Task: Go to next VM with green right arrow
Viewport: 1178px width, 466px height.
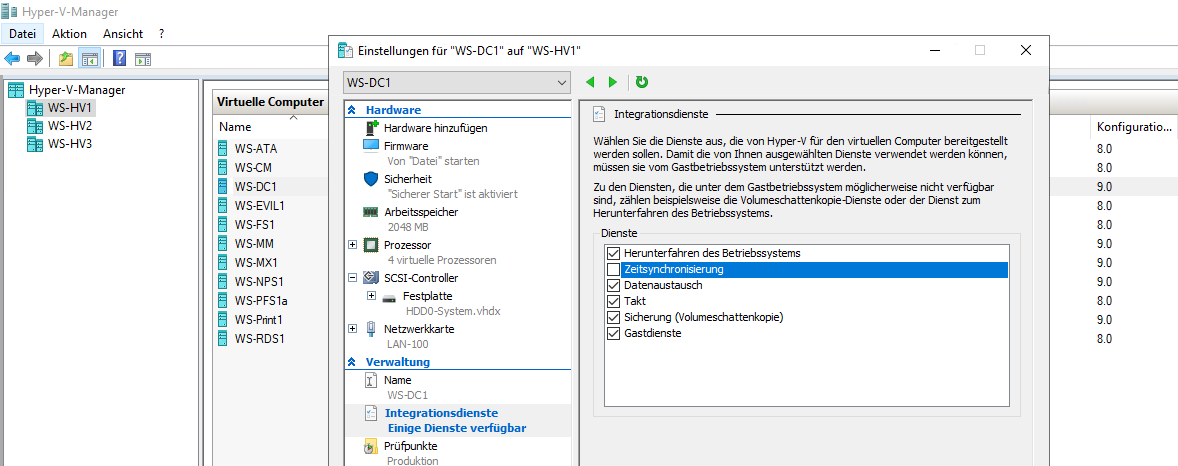Action: pos(613,82)
